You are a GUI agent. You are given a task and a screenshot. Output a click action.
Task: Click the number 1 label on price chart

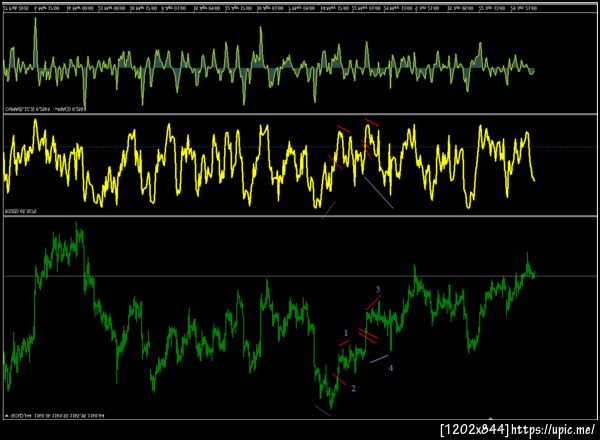point(346,333)
